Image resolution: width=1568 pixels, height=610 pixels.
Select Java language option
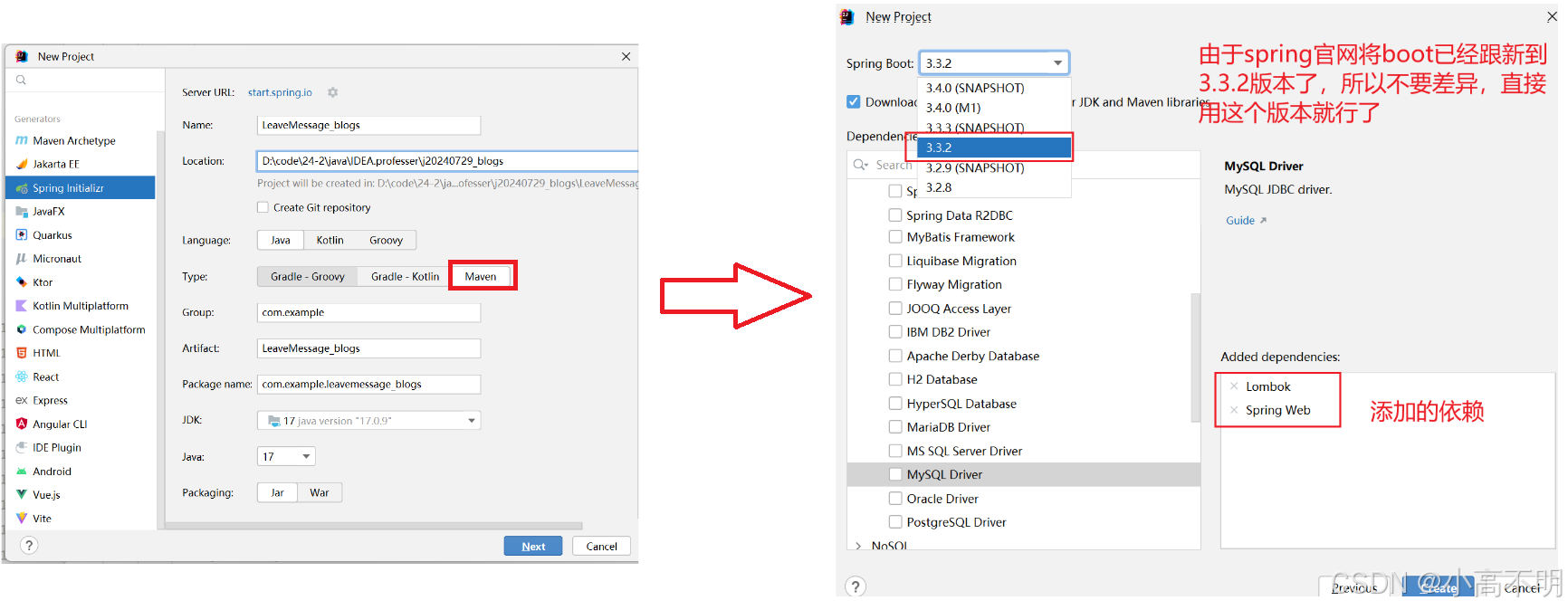coord(281,240)
